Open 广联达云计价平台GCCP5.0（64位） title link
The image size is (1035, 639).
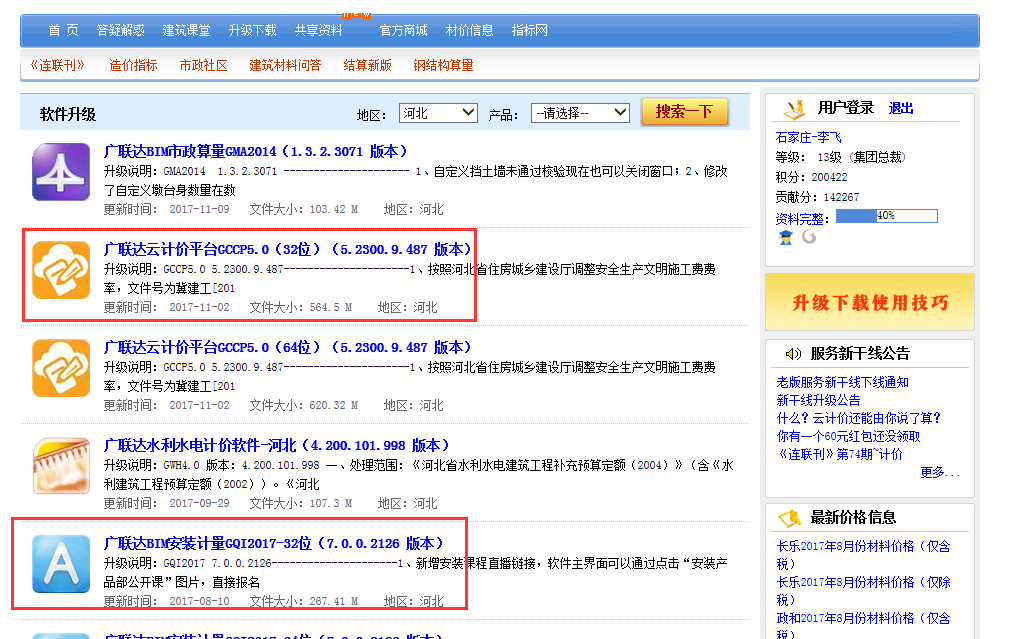coord(288,347)
